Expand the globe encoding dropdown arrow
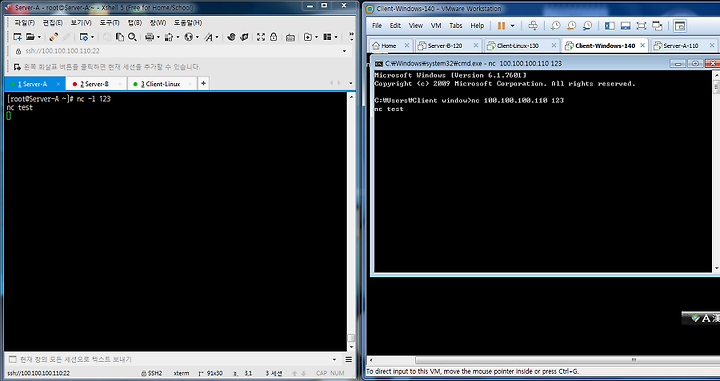Screen dimensions: 720x381 click(x=197, y=38)
